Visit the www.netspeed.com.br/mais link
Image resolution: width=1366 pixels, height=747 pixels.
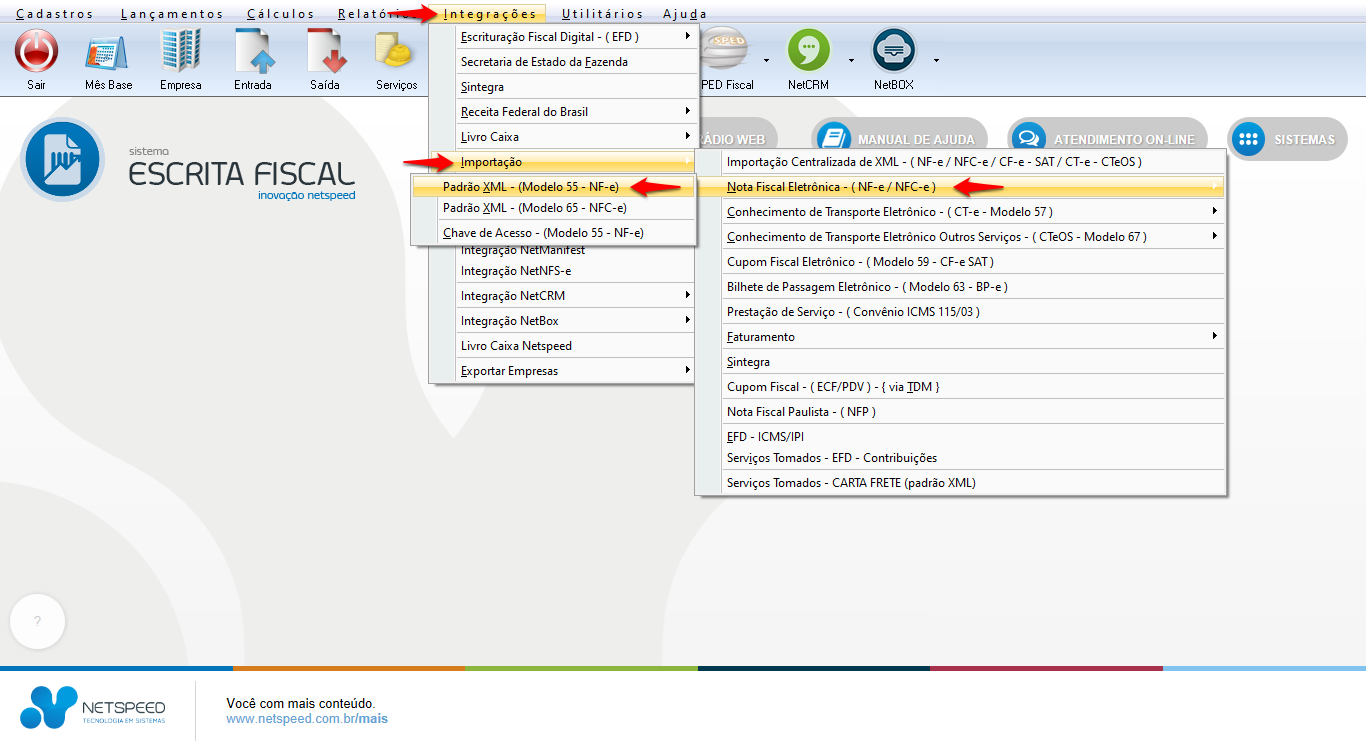[306, 719]
